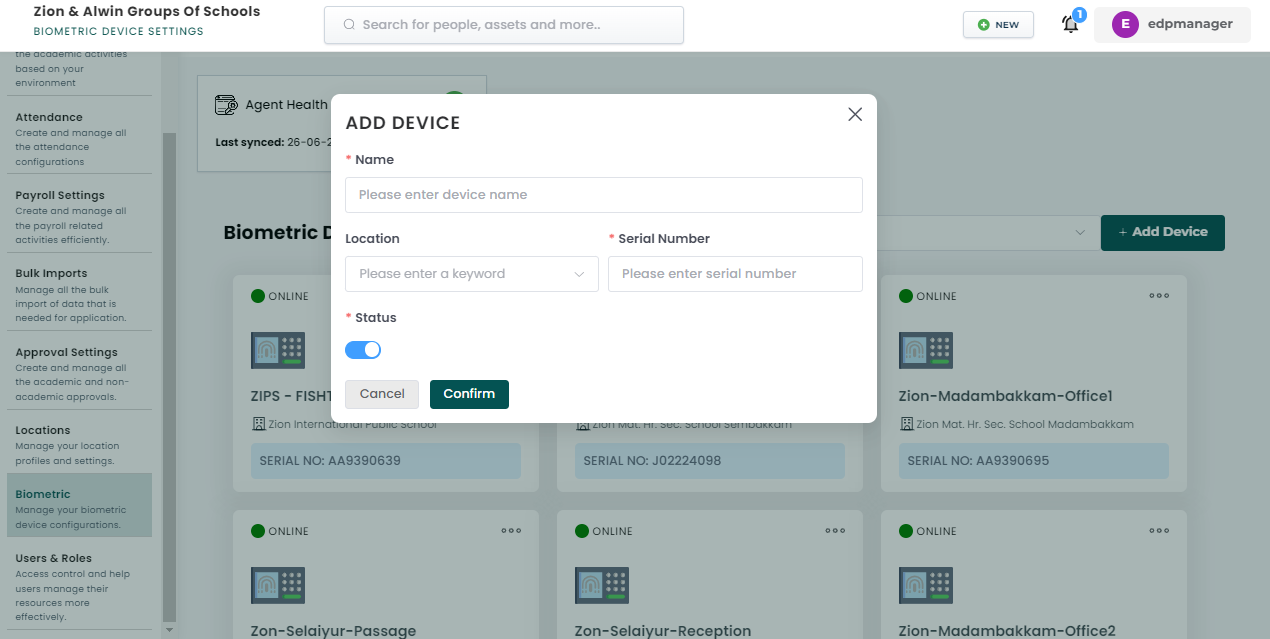This screenshot has height=639, width=1270.
Task: Click building icon beside Zion International Public School
Action: pyautogui.click(x=258, y=424)
